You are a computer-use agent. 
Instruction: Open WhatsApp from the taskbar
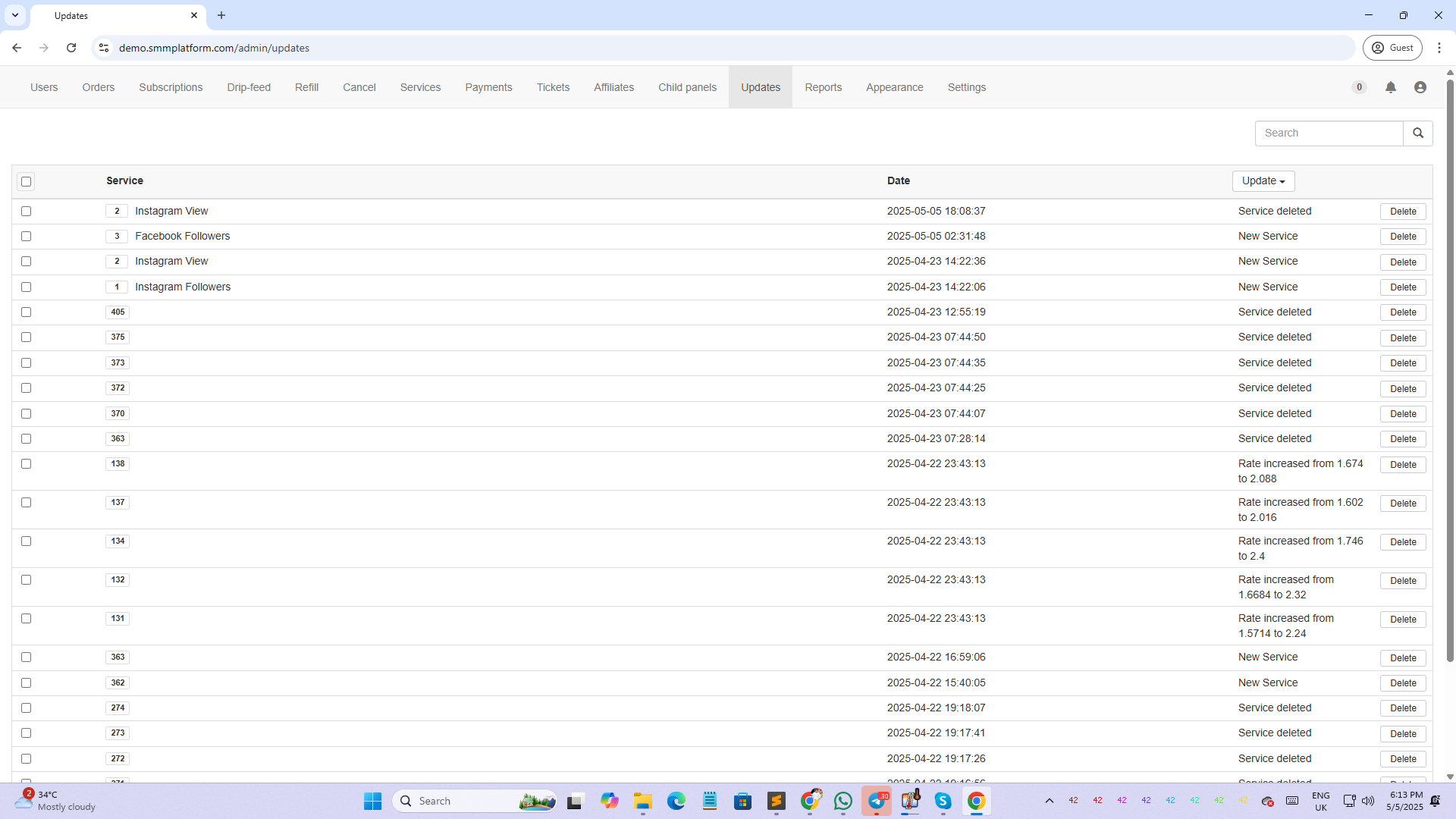[x=843, y=801]
